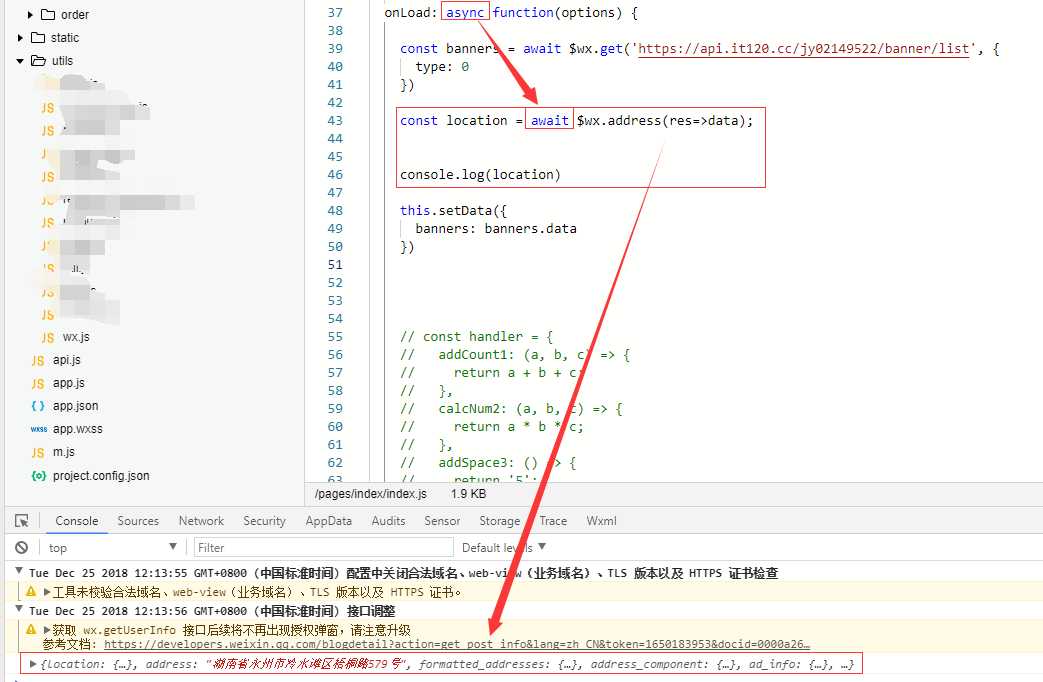
Task: Expand the 工具未校验合法域名 warning message
Action: (x=47, y=592)
